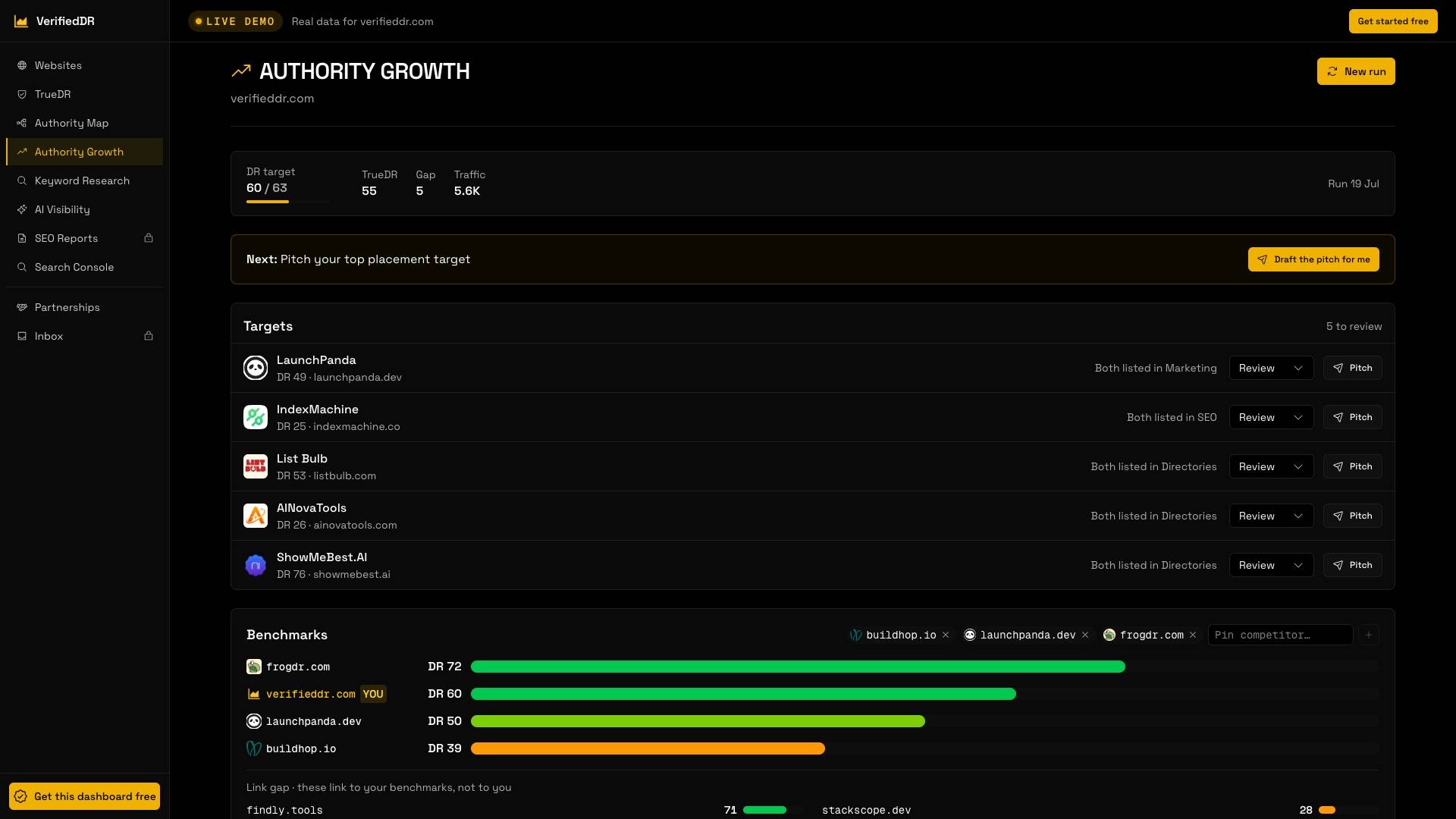
Task: Click the Get started free button
Action: pyautogui.click(x=1393, y=21)
